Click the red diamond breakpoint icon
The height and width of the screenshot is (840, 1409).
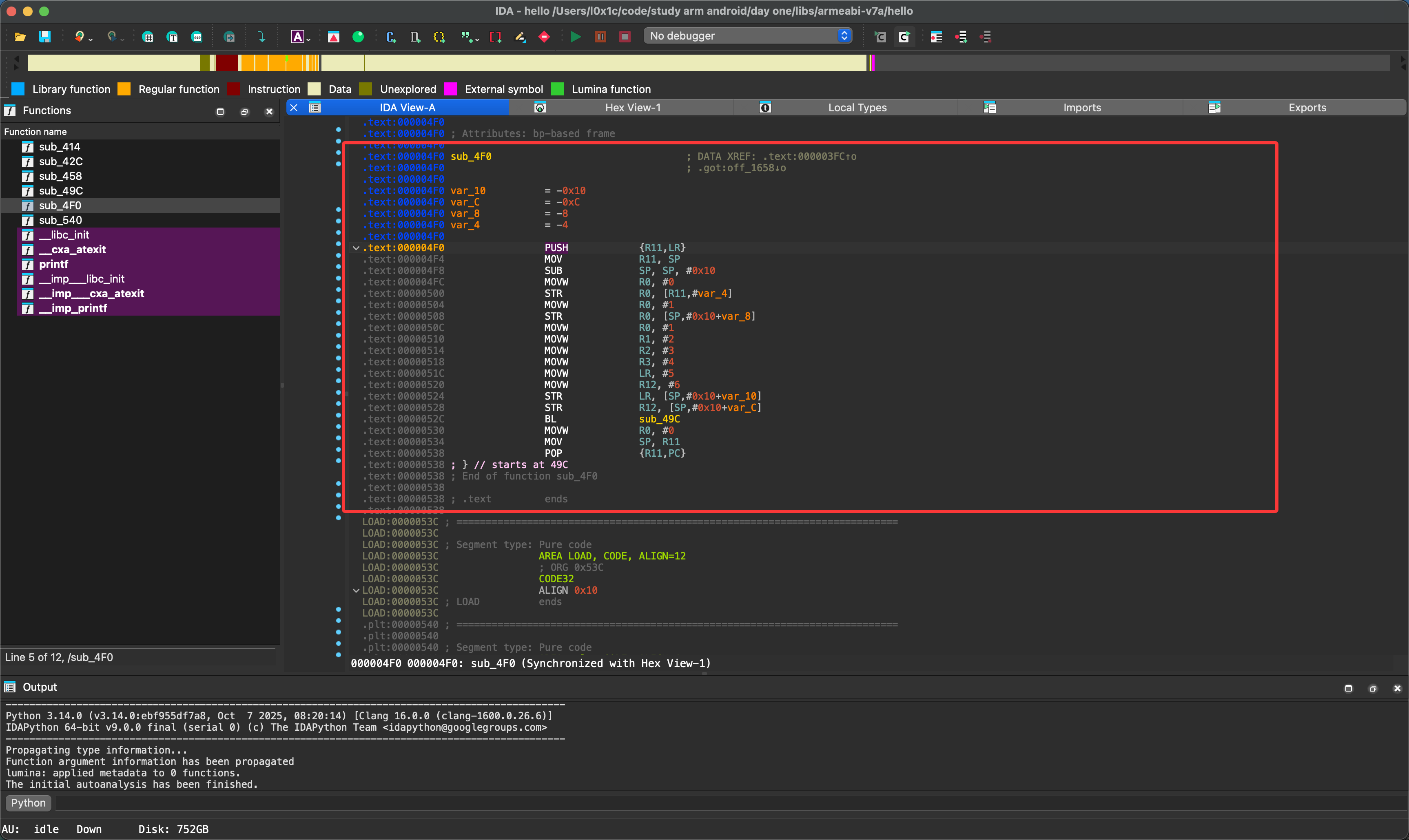544,37
